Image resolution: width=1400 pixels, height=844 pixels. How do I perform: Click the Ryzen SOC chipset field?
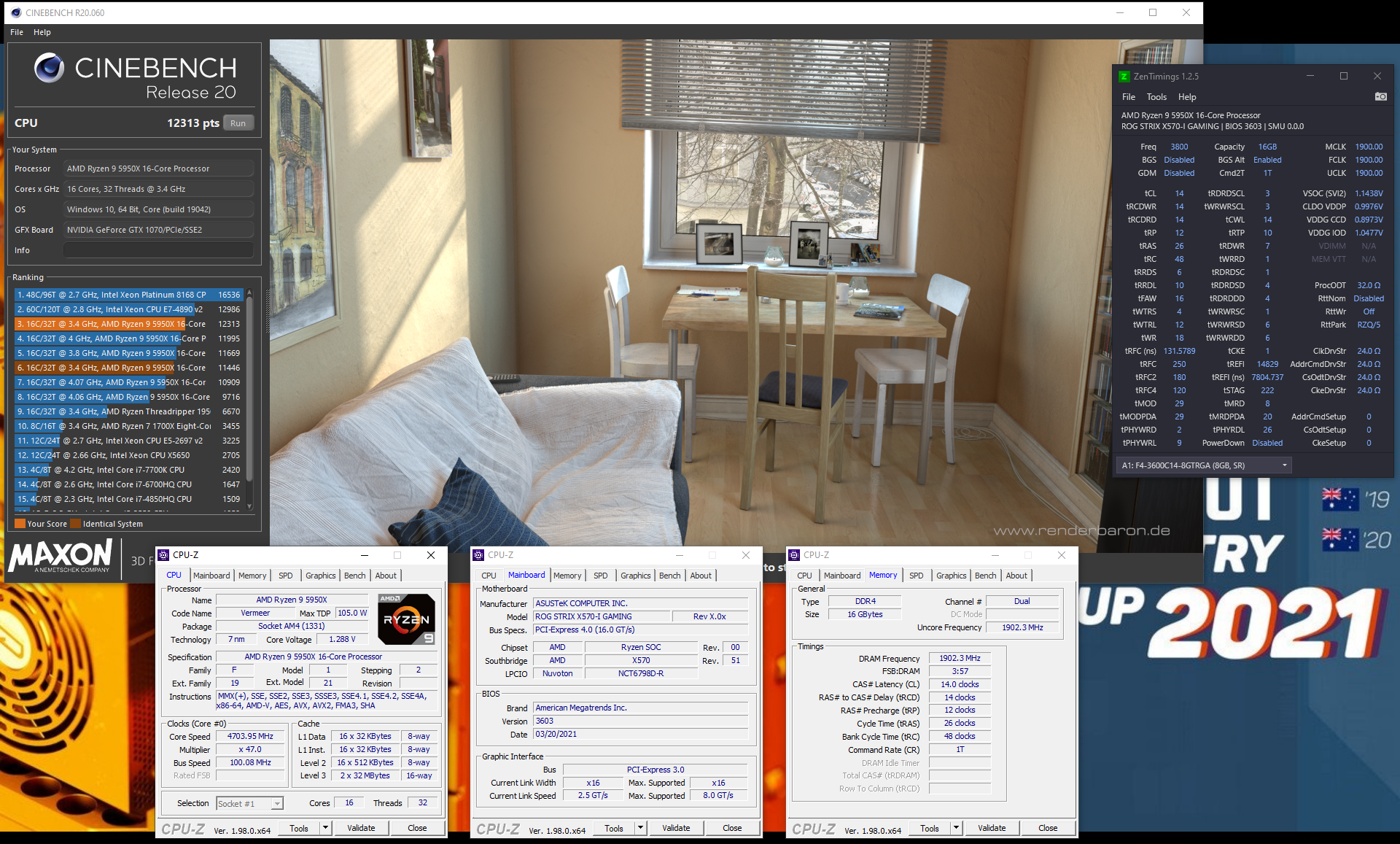click(x=641, y=647)
